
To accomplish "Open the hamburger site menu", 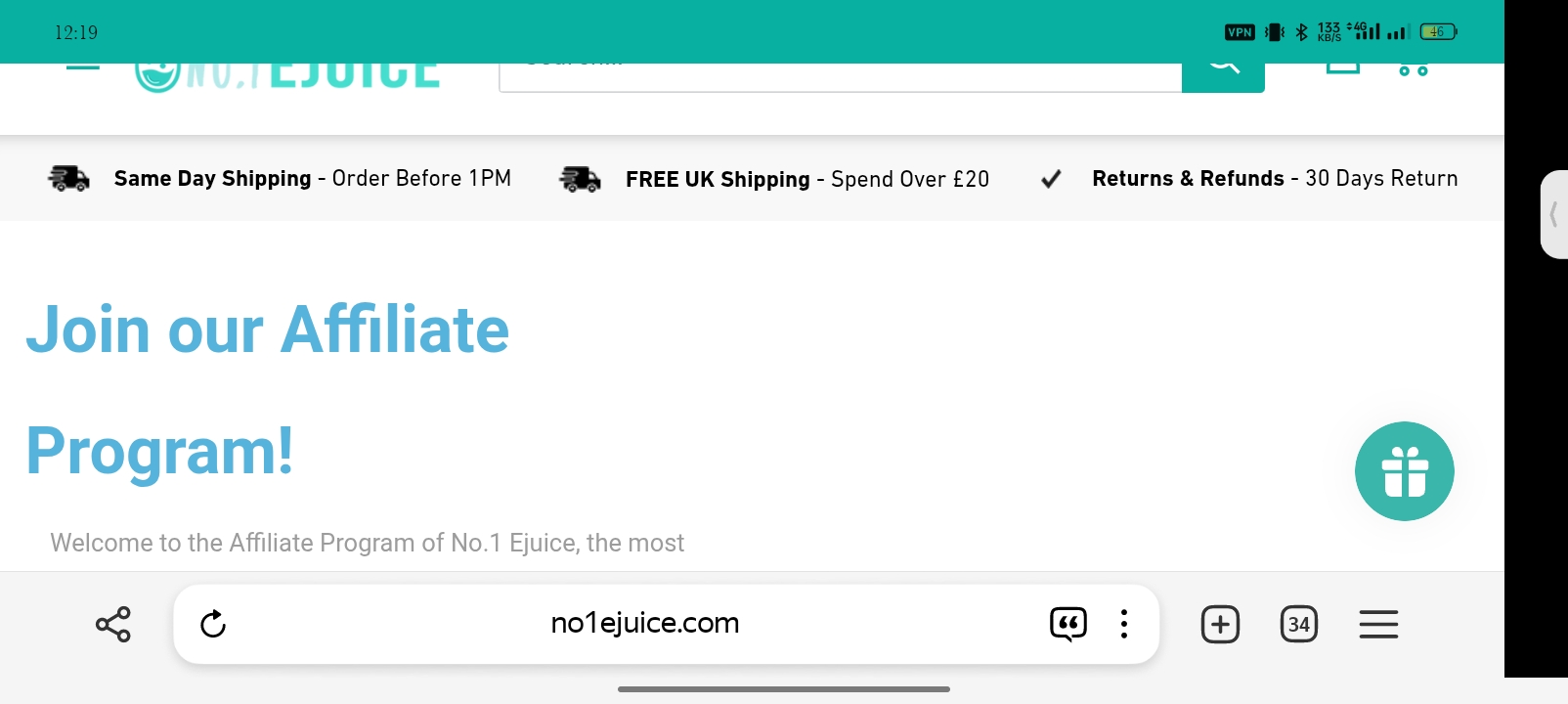I will pos(83,68).
